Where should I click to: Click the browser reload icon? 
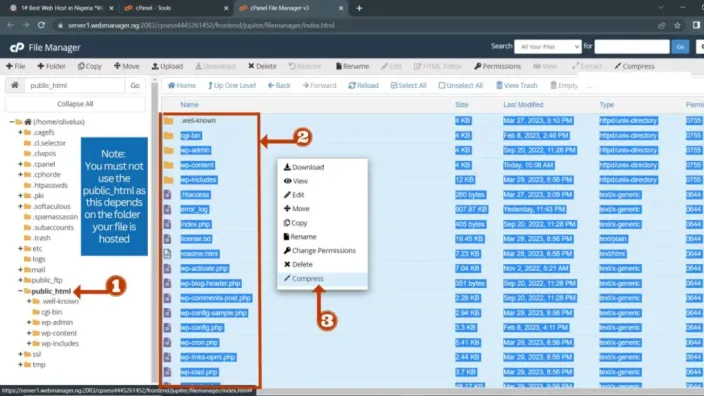(x=41, y=25)
